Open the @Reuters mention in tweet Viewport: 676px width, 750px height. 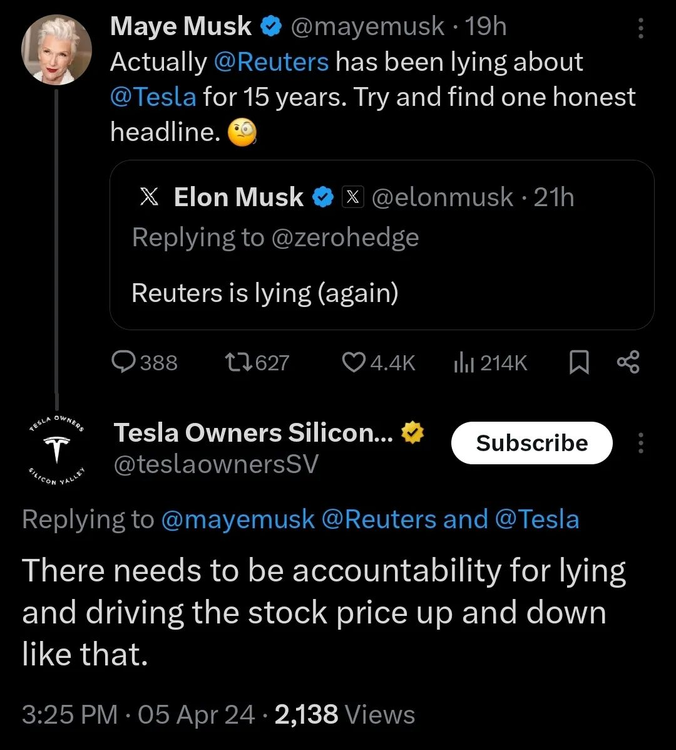point(270,62)
